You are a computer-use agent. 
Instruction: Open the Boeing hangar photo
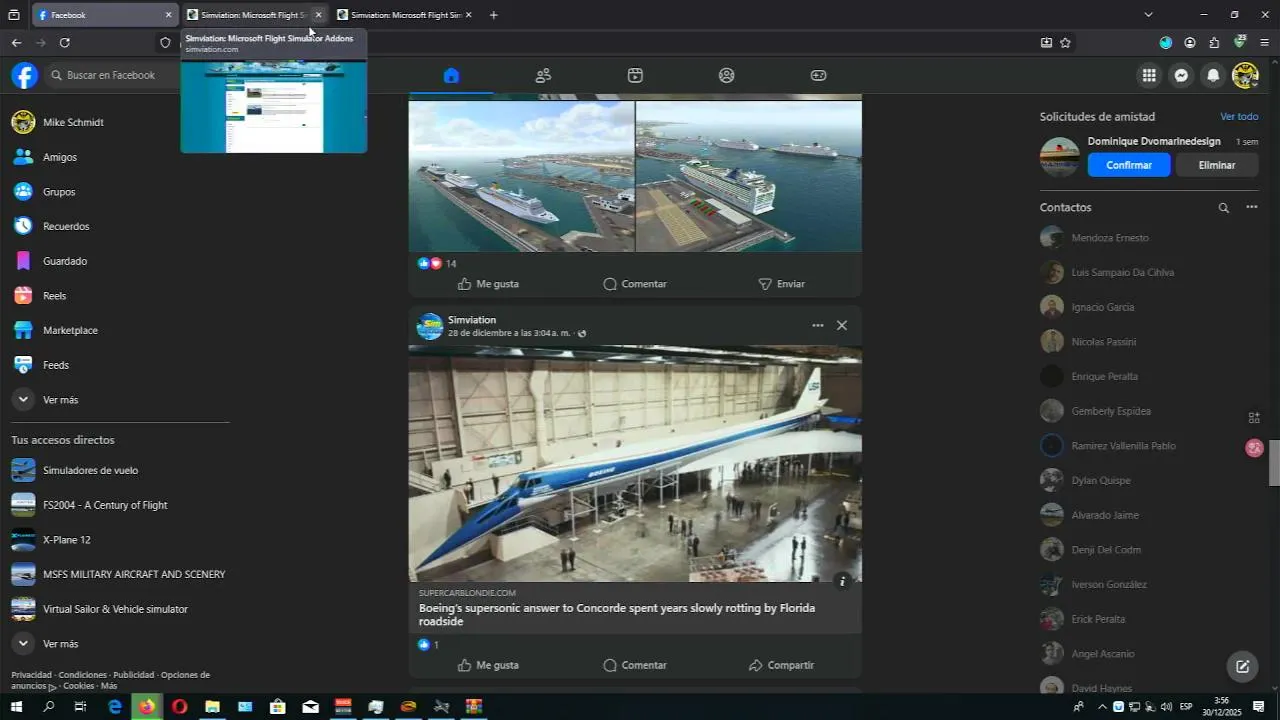[x=635, y=464]
